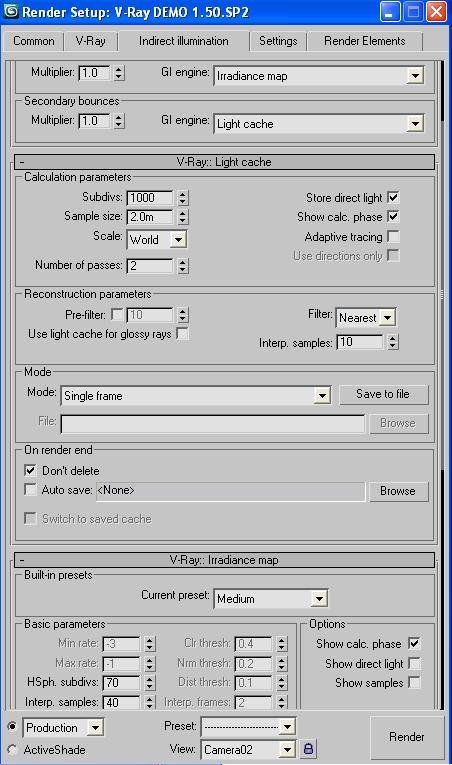Open the Render Elements tab

tap(365, 41)
